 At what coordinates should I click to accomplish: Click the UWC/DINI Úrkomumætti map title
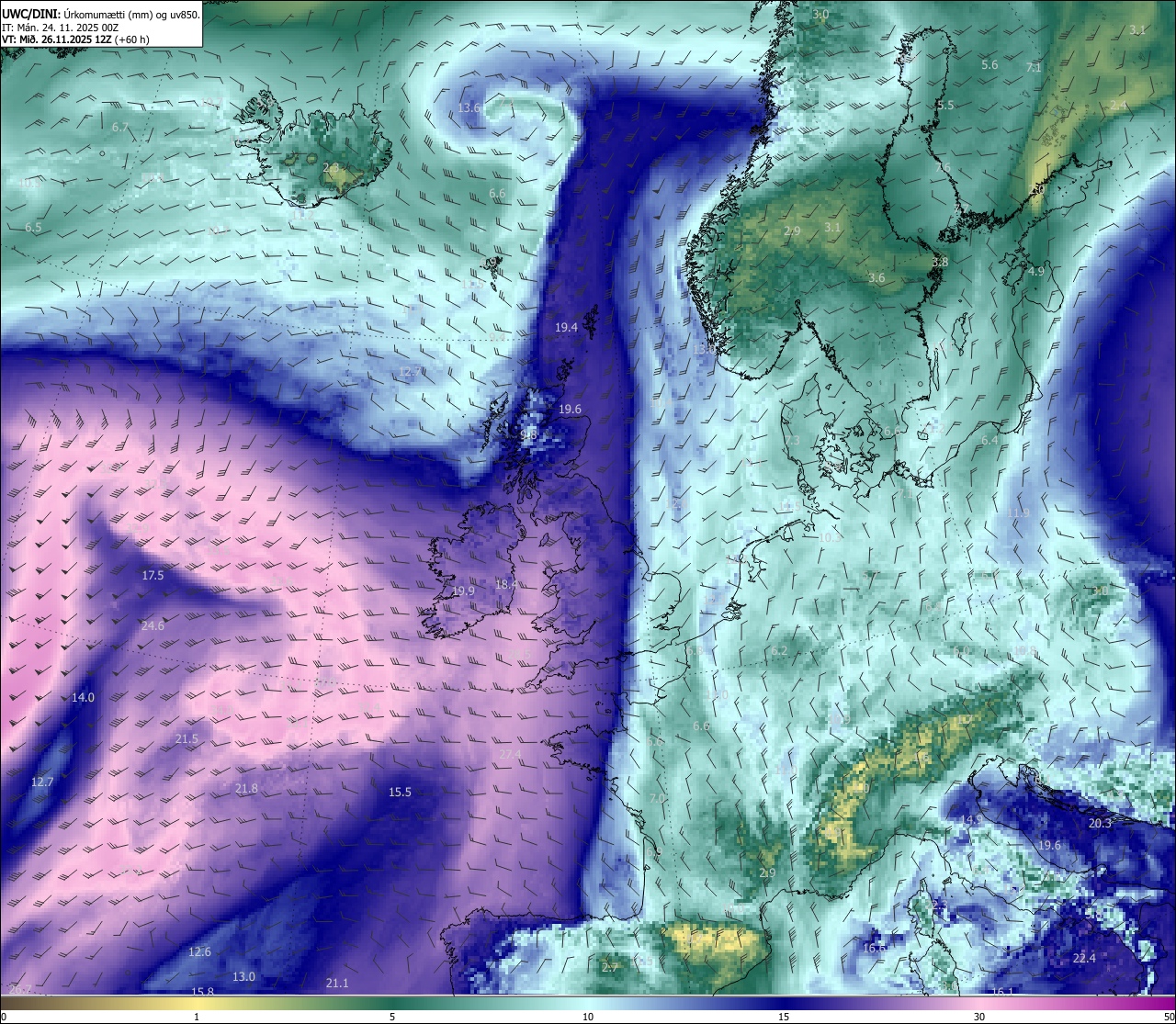[x=101, y=14]
